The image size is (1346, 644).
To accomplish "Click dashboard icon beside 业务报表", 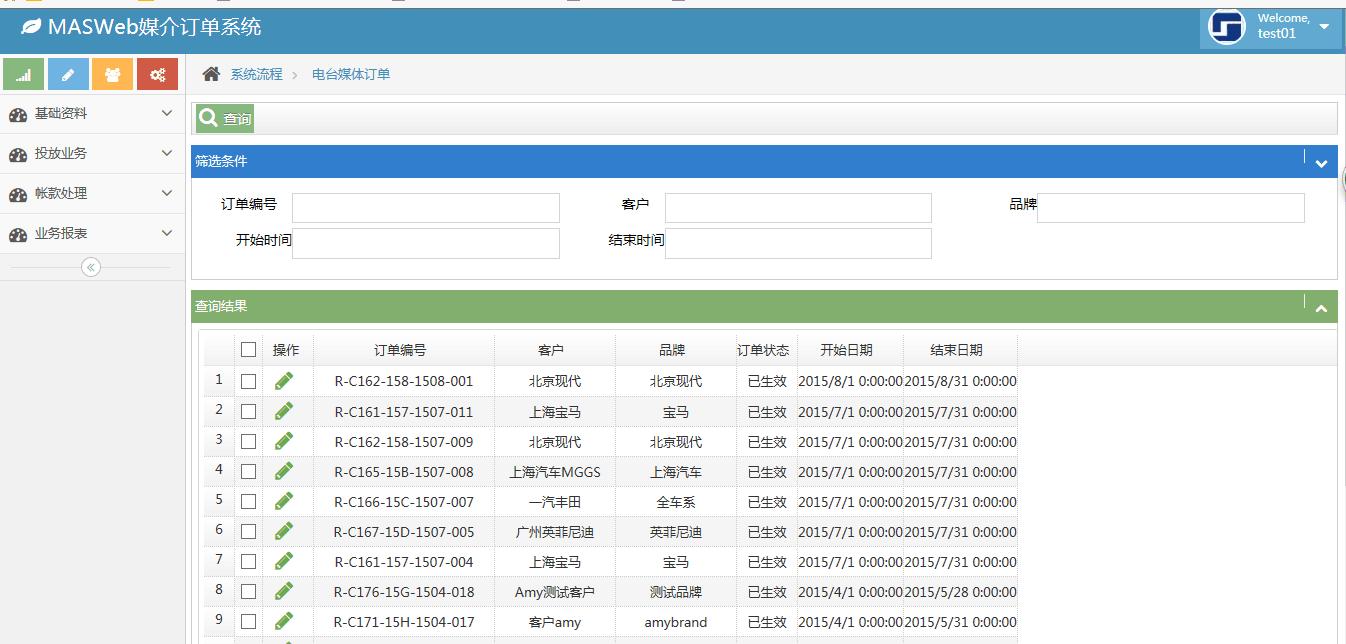I will [18, 234].
